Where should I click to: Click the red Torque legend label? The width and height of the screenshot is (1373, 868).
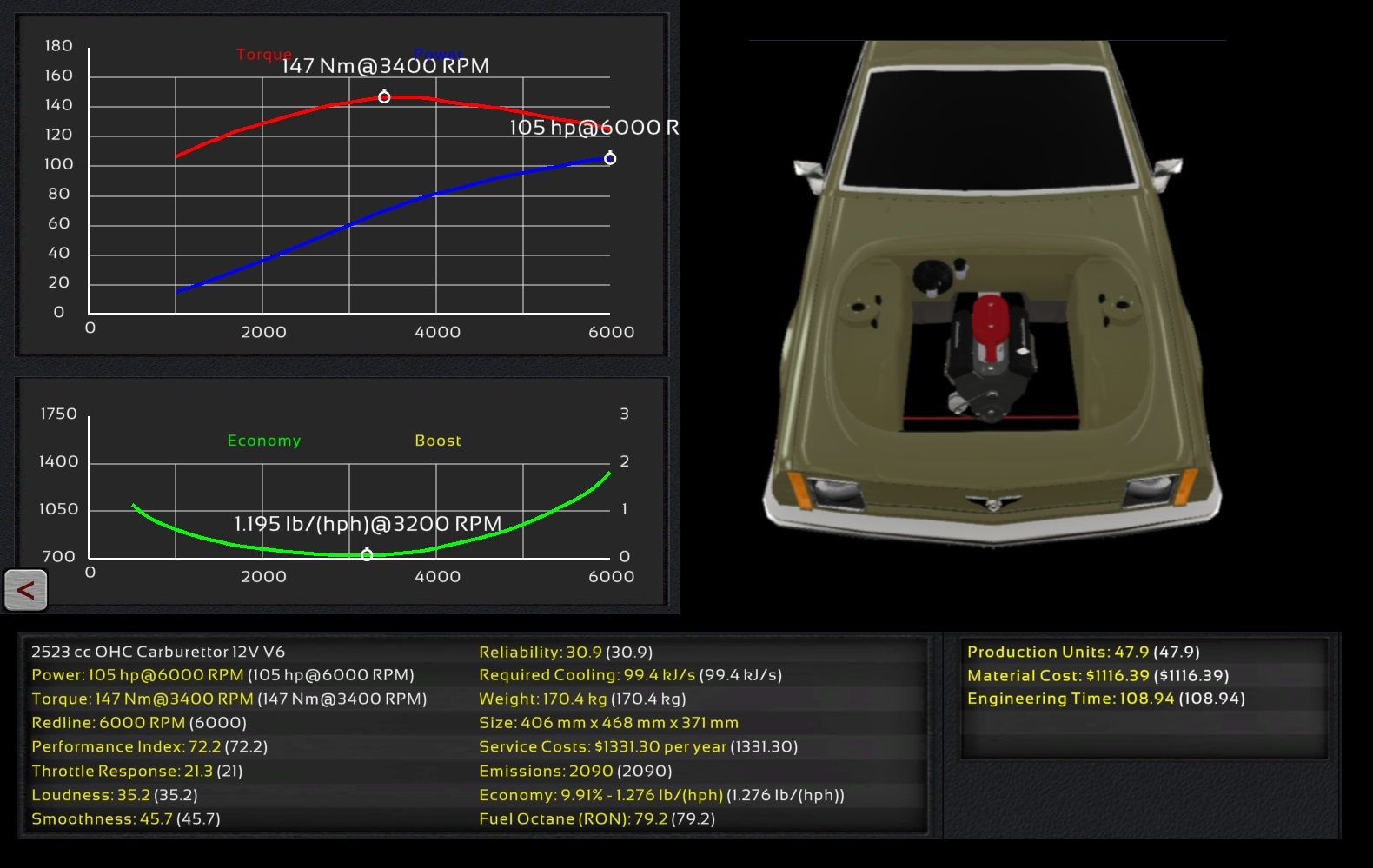tap(263, 55)
